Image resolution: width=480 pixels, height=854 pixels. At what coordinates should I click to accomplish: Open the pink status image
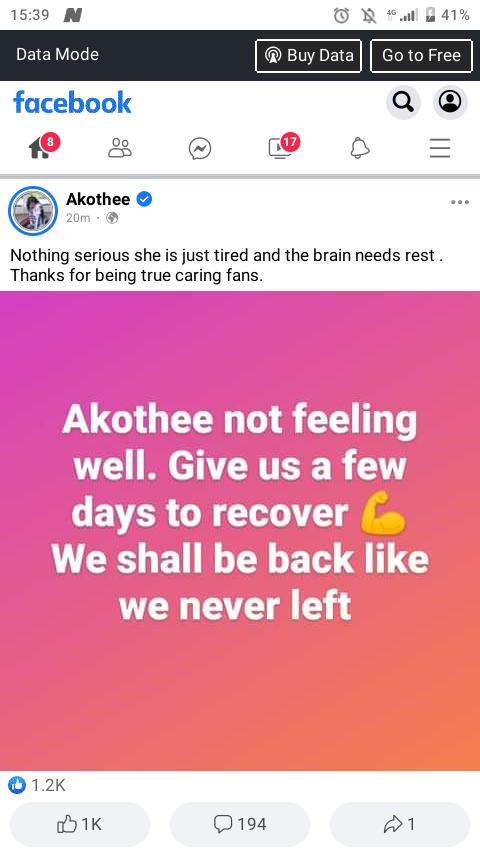[x=240, y=531]
